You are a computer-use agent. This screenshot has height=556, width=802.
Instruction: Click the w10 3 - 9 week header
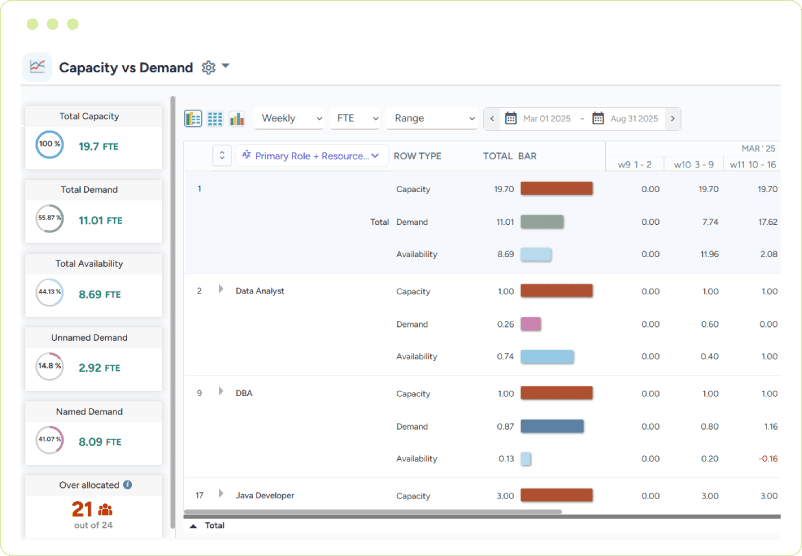694,165
